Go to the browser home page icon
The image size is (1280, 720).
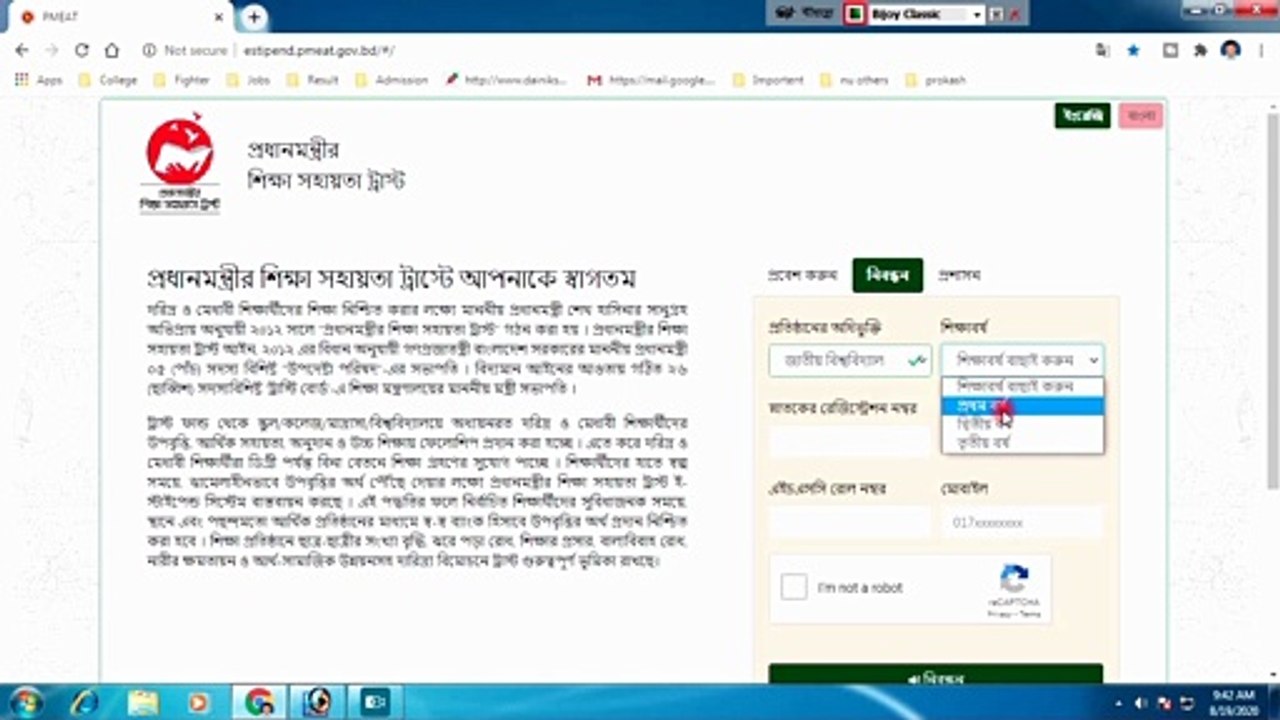coord(112,50)
